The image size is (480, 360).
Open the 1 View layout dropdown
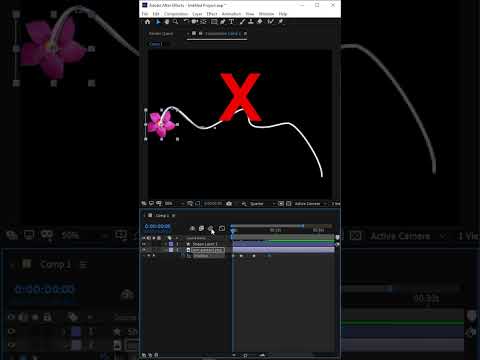[336, 203]
